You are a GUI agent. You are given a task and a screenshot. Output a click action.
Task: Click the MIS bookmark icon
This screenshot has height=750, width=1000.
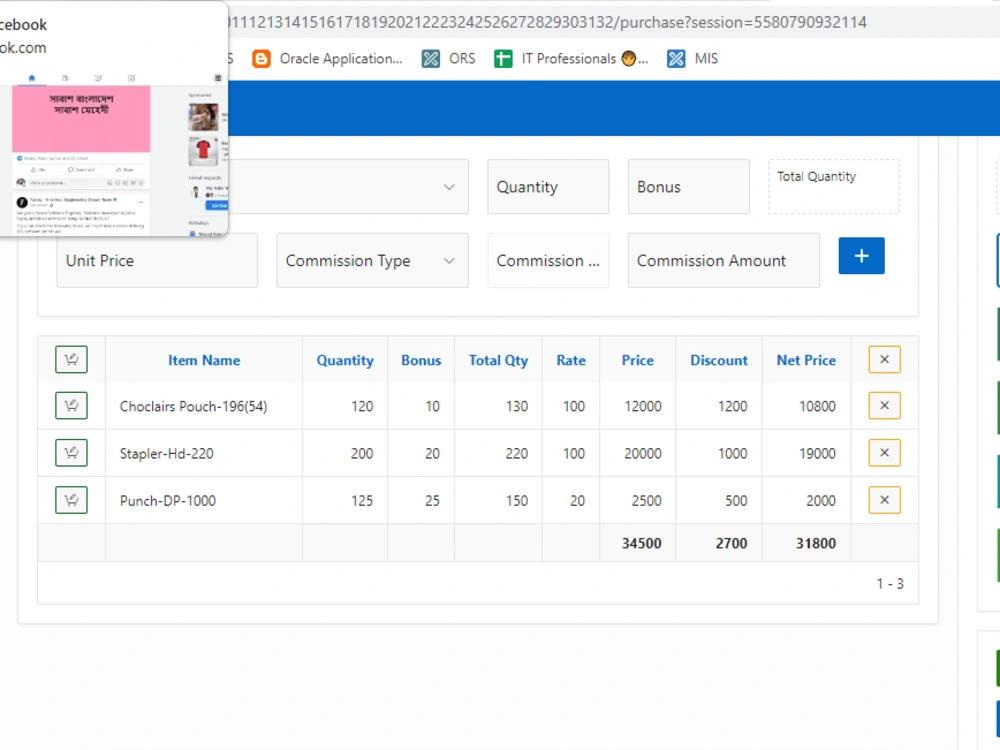point(676,59)
